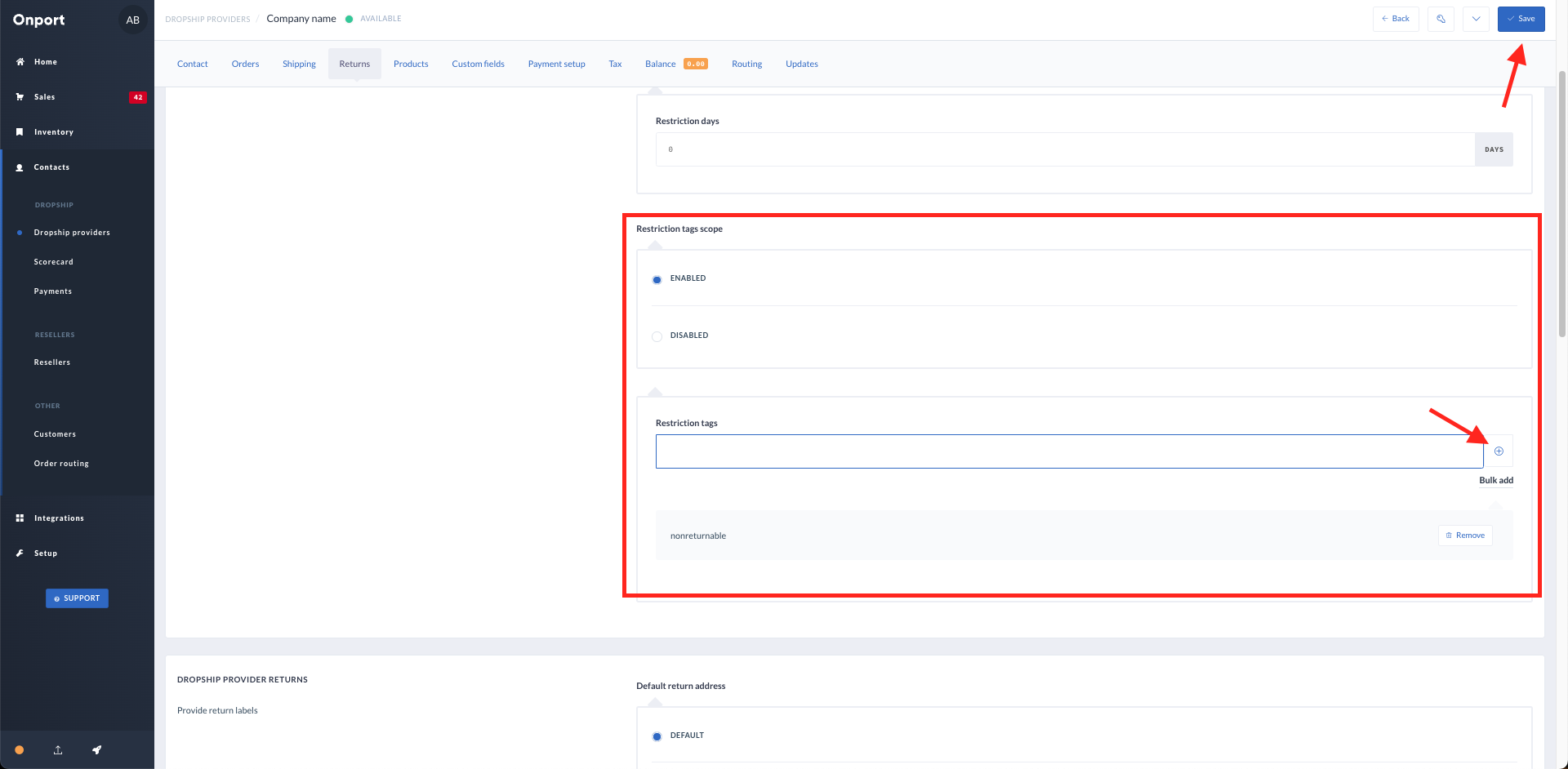Select the DISABLED restriction tags scope
Screen dimensions: 1568x769
coord(657,336)
